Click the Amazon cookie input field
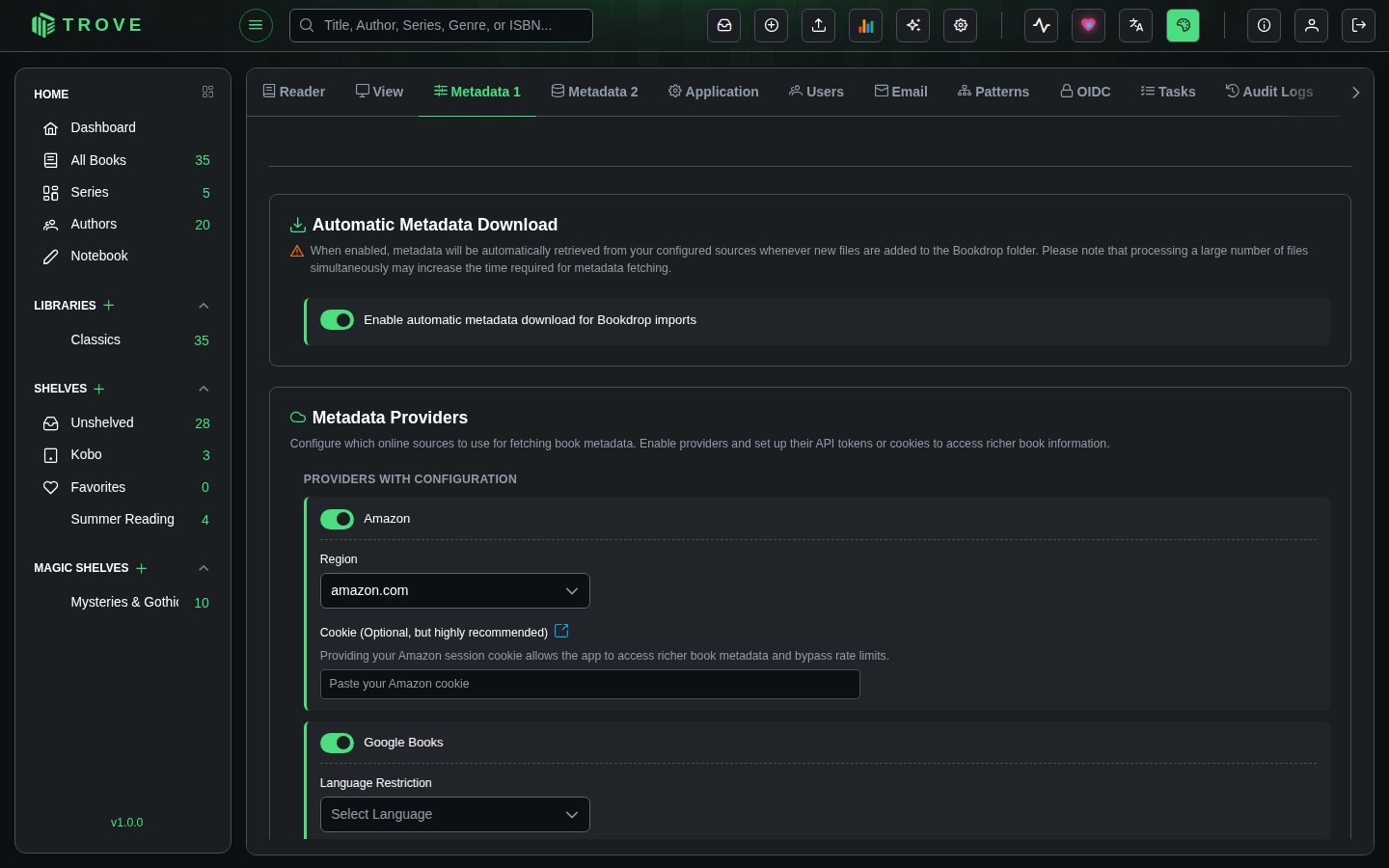This screenshot has height=868, width=1389. pos(590,684)
